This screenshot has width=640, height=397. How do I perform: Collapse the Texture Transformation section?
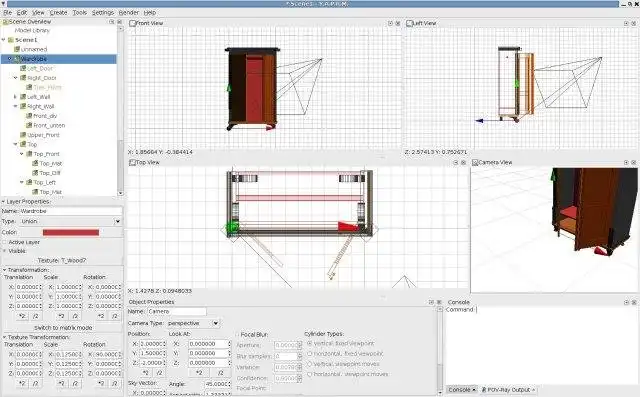(x=4, y=337)
